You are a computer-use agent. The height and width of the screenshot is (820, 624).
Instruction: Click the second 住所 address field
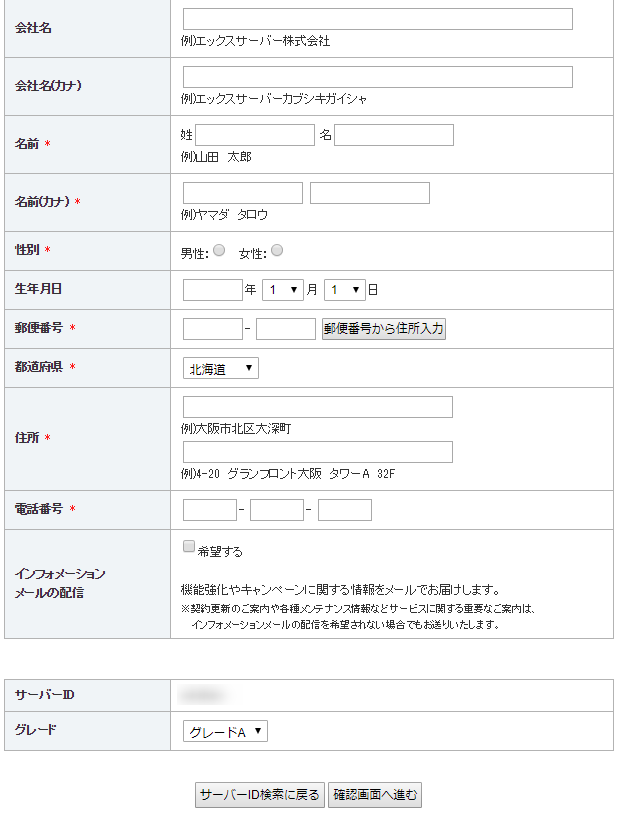(x=317, y=452)
